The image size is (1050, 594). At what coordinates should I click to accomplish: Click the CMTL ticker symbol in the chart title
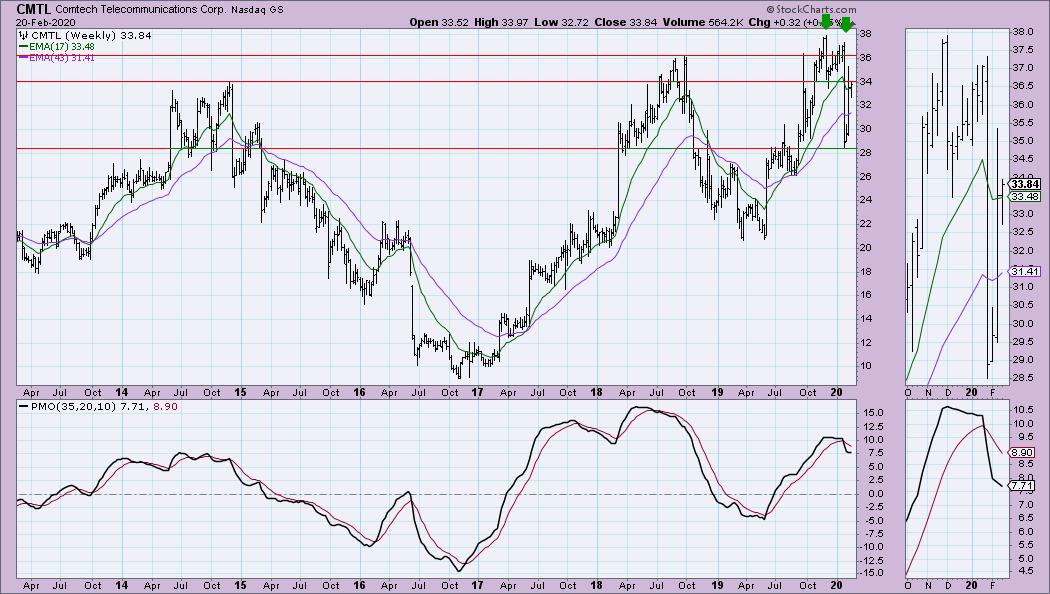34,9
